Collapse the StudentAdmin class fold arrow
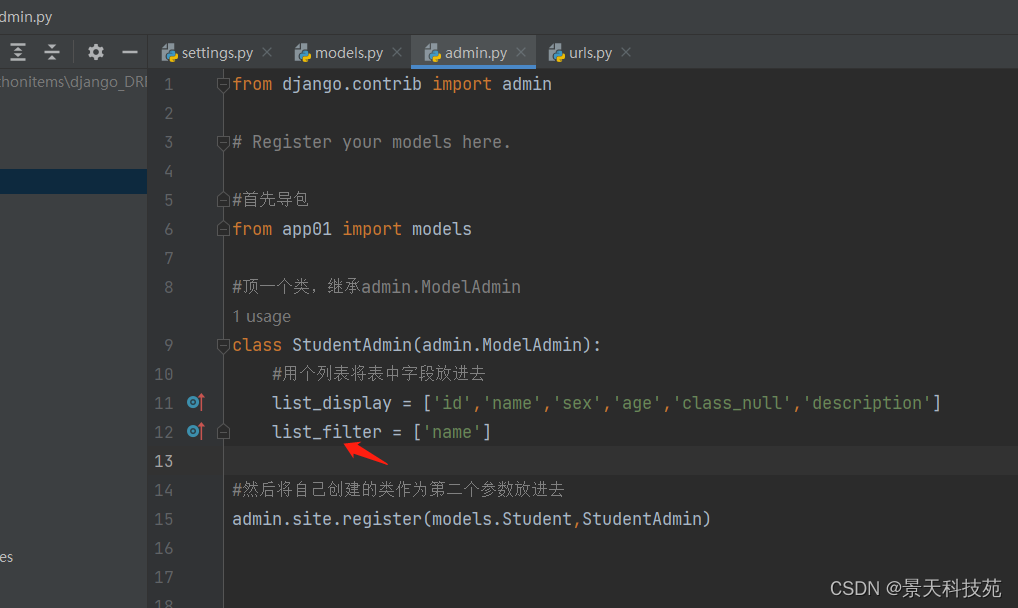This screenshot has width=1018, height=608. click(222, 344)
